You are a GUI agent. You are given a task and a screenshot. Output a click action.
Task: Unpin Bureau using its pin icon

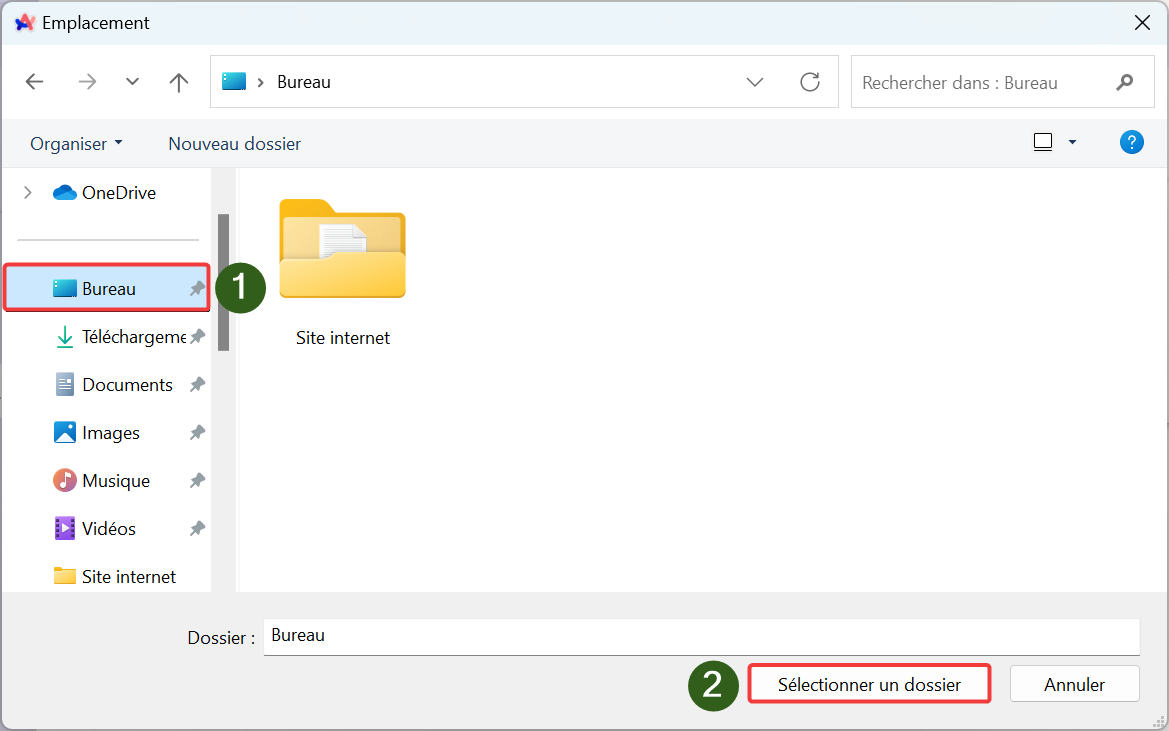(x=198, y=289)
